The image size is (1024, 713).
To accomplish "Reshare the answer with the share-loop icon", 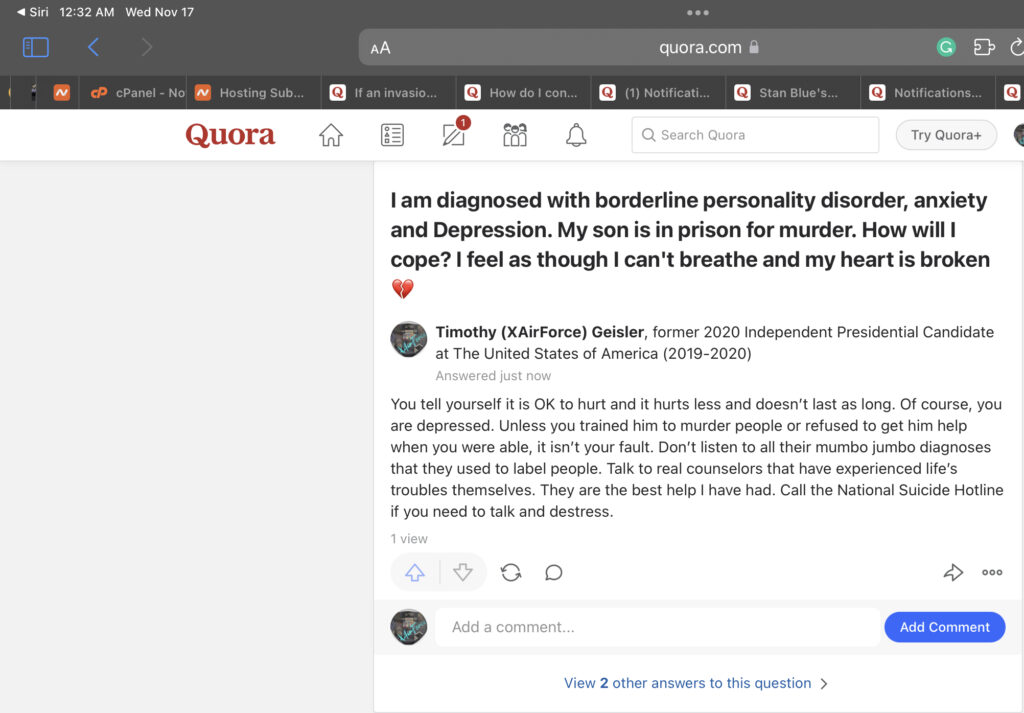I will [x=511, y=573].
